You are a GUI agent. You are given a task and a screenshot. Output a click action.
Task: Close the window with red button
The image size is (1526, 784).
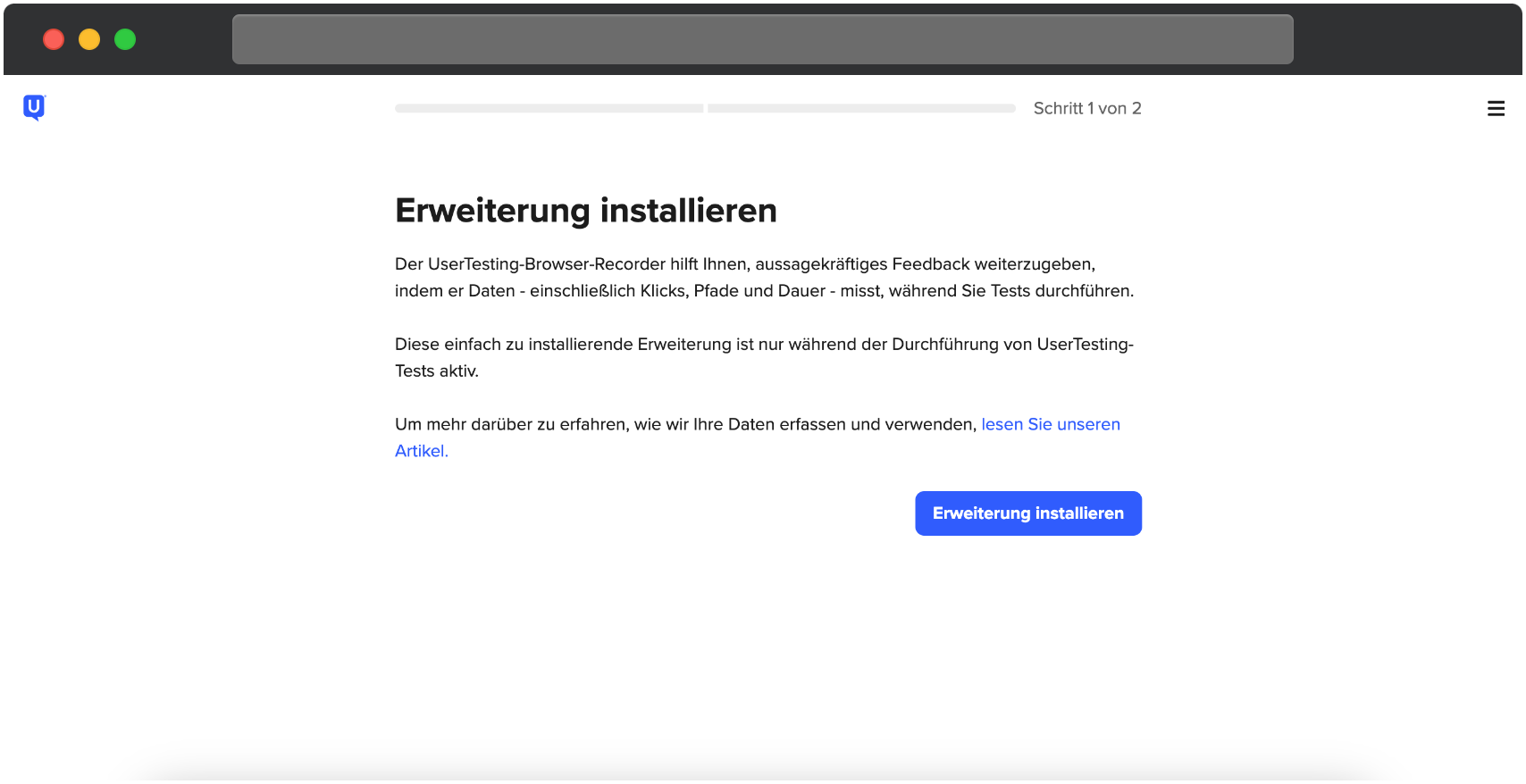pyautogui.click(x=54, y=39)
